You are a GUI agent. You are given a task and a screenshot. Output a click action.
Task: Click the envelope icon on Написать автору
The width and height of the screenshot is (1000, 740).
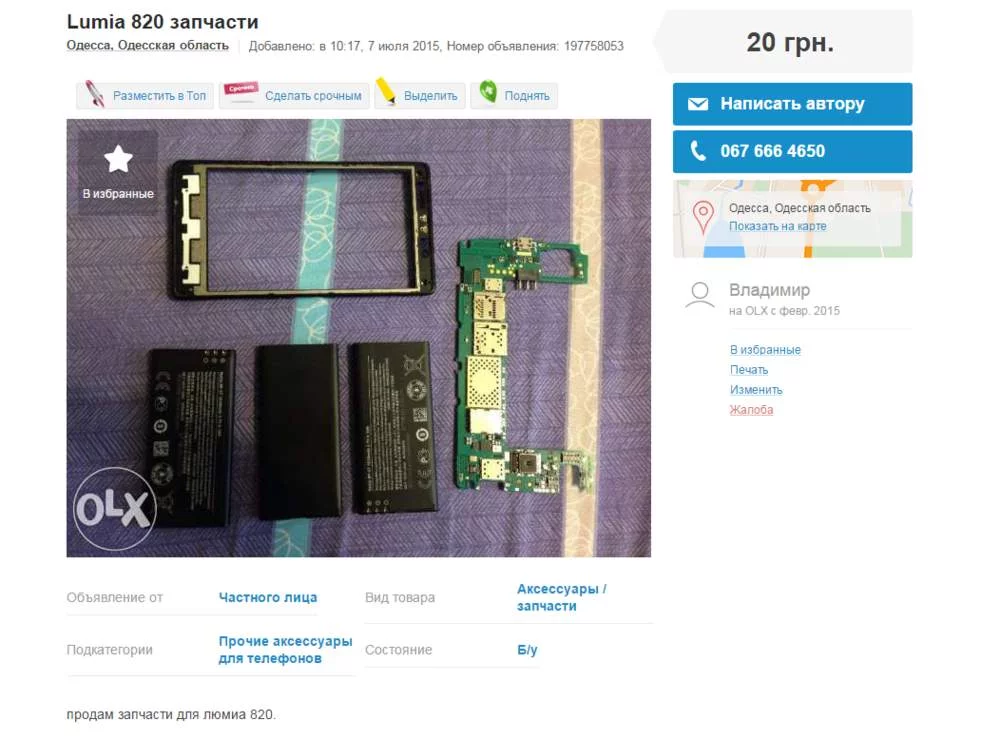tap(698, 104)
